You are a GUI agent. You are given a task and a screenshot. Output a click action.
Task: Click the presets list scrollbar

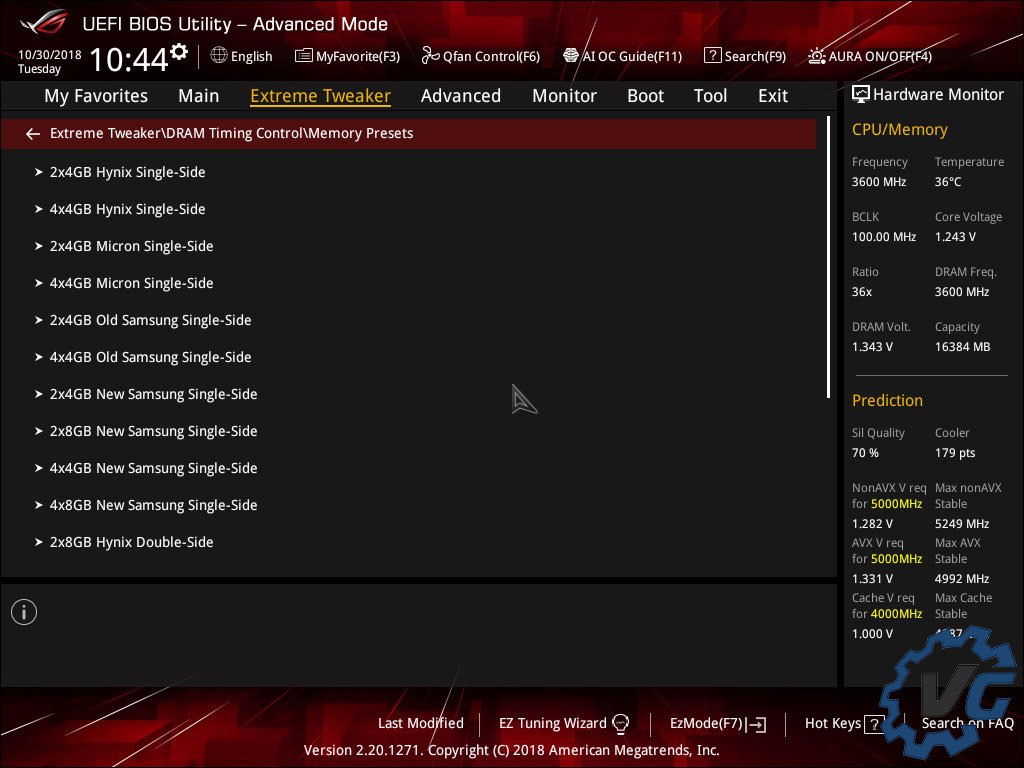click(828, 257)
